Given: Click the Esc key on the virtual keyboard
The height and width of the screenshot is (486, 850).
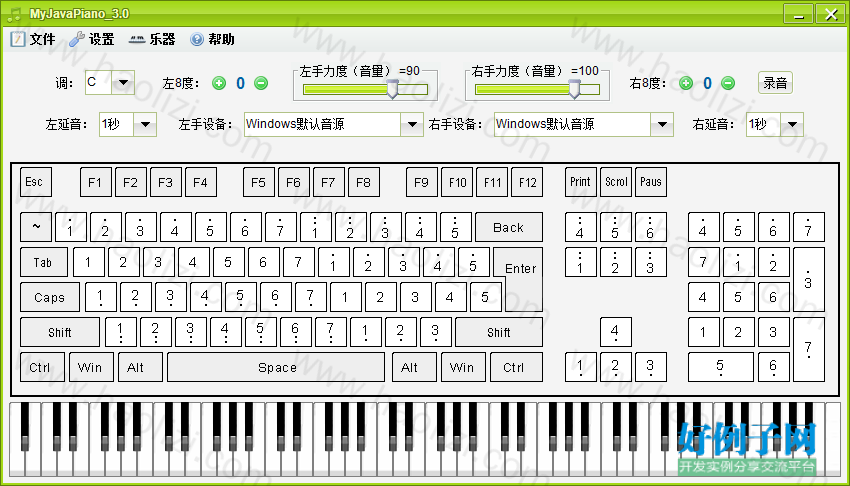Looking at the screenshot, I should [36, 182].
